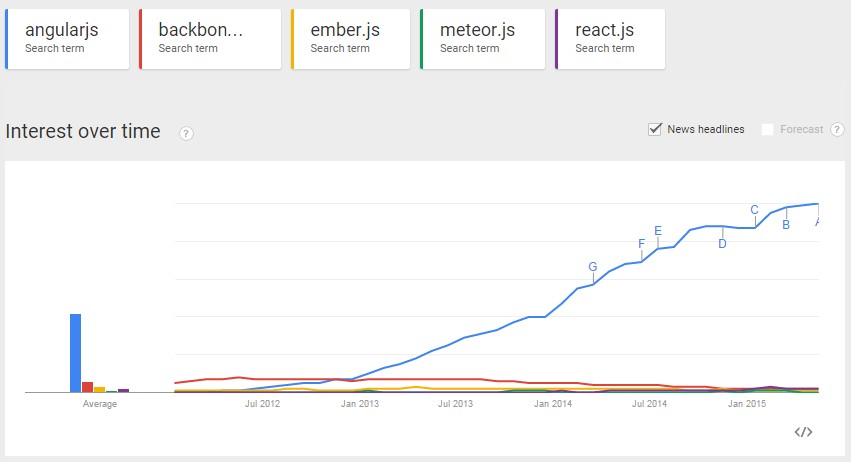Choose the react.js search term card
This screenshot has width=851, height=462.
610,39
